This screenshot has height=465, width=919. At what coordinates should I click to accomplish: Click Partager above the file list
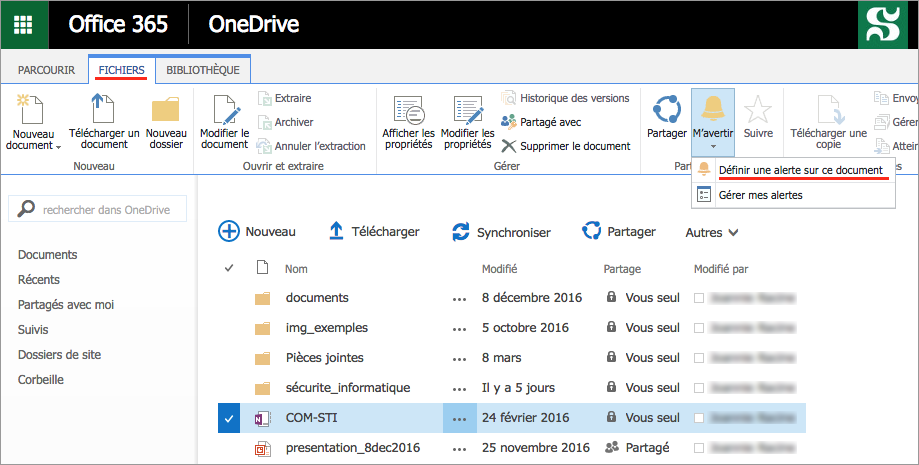(x=619, y=232)
